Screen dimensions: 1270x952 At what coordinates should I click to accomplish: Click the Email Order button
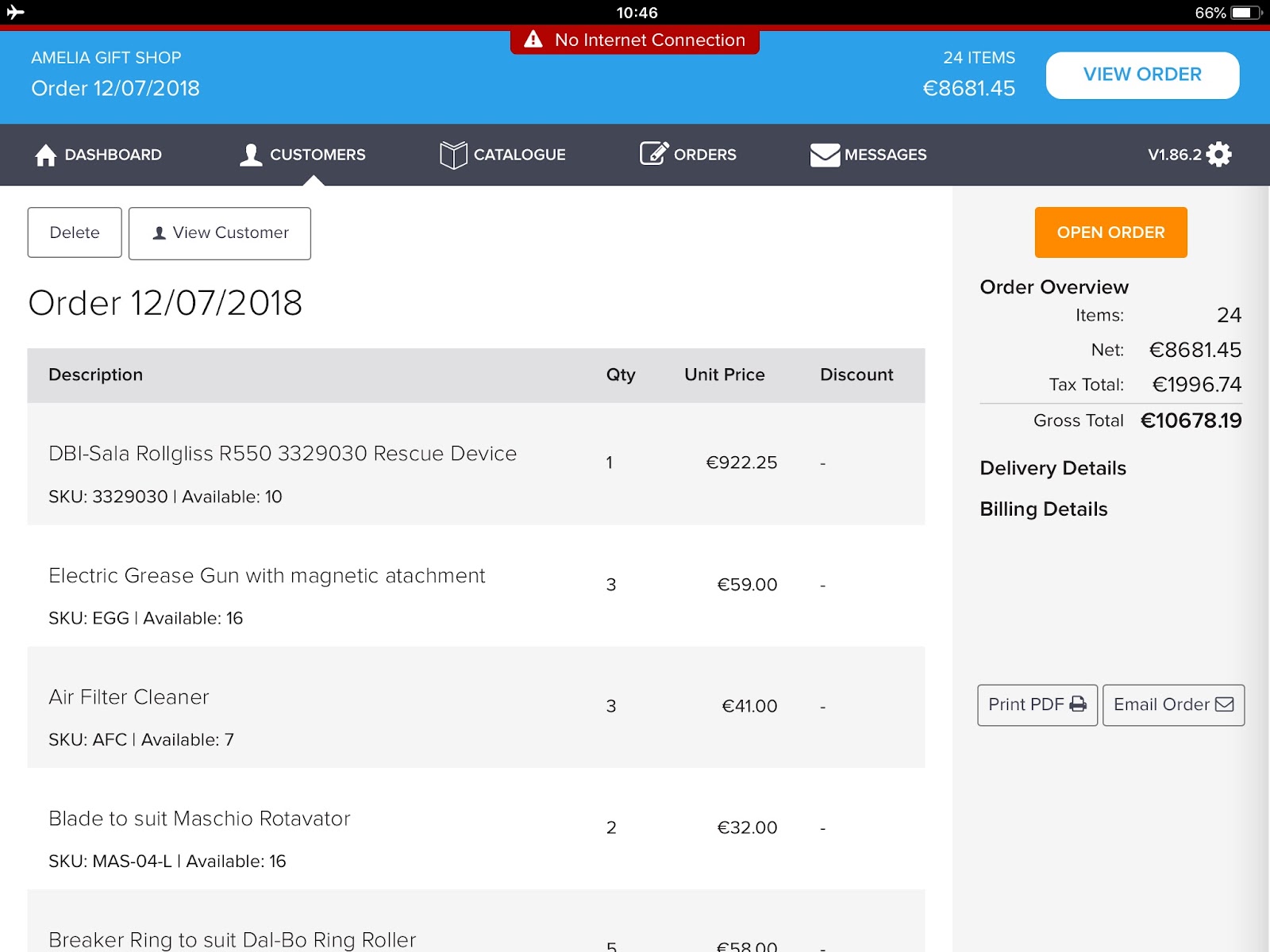(1173, 704)
